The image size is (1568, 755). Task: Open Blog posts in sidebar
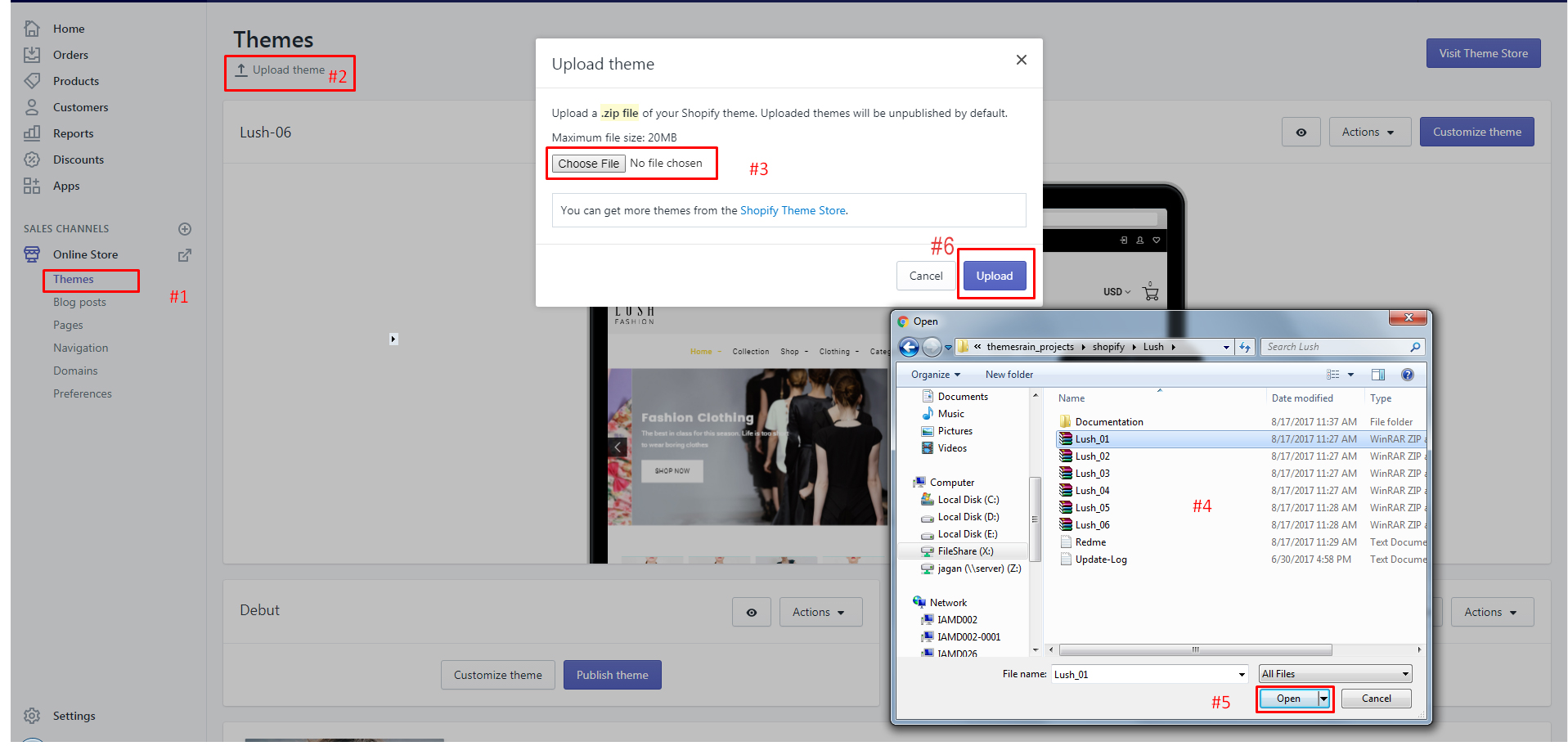(x=79, y=302)
